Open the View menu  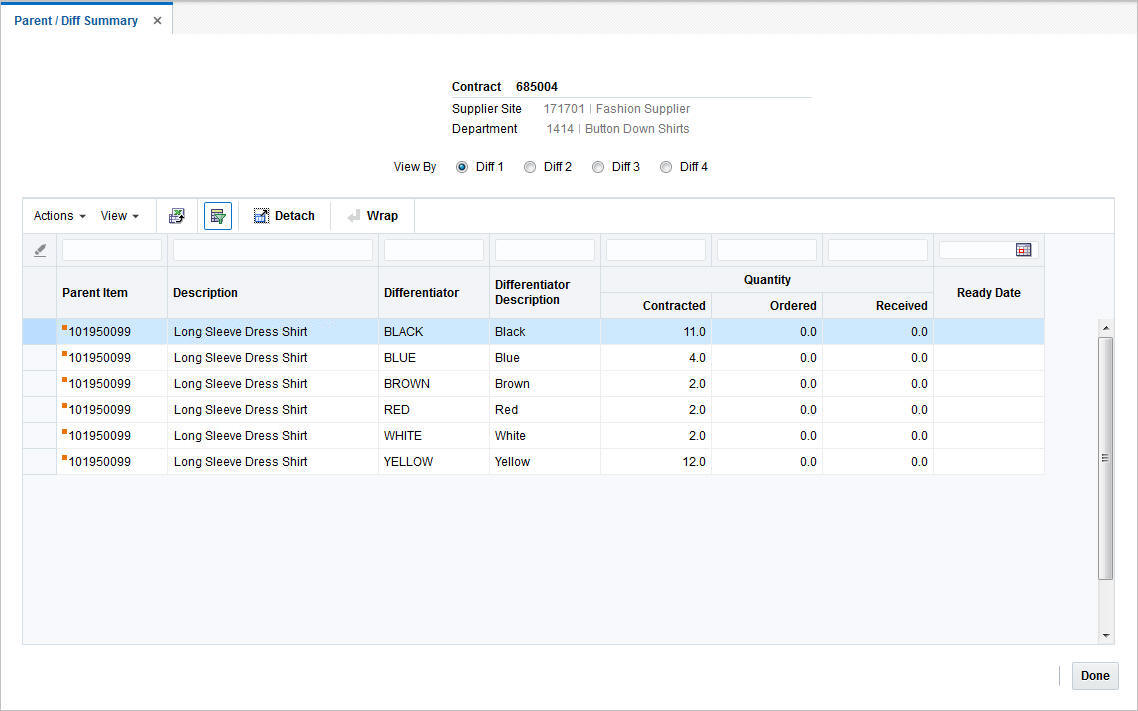[118, 215]
